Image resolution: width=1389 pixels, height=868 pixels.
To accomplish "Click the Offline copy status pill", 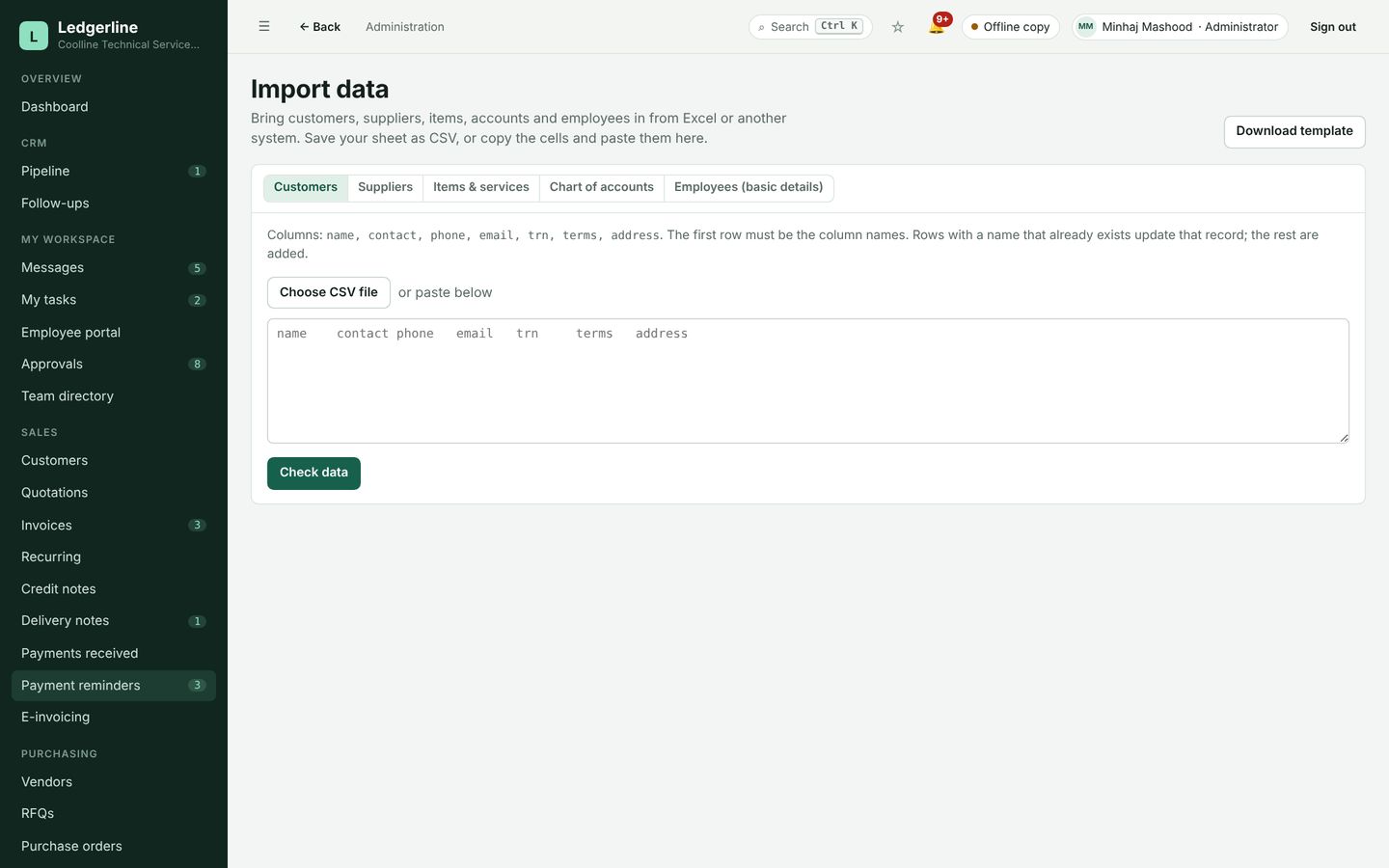I will [x=1010, y=27].
